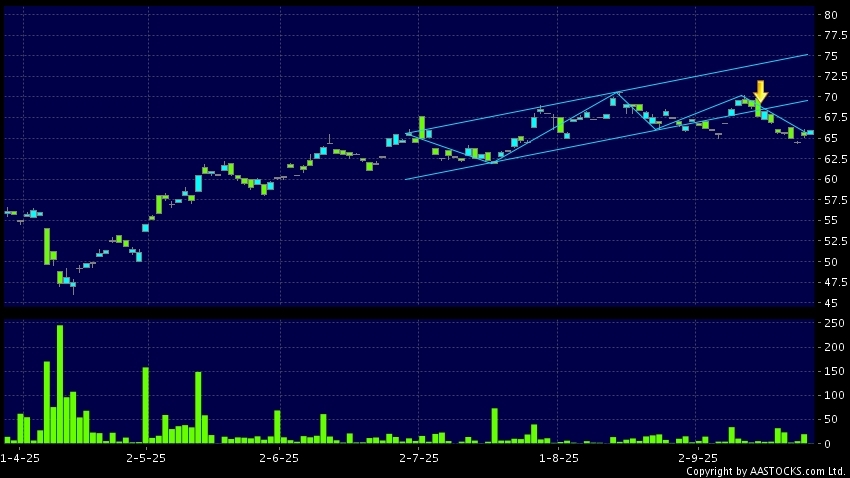Click the 62.5 price axis label
Image resolution: width=850 pixels, height=478 pixels.
click(835, 159)
